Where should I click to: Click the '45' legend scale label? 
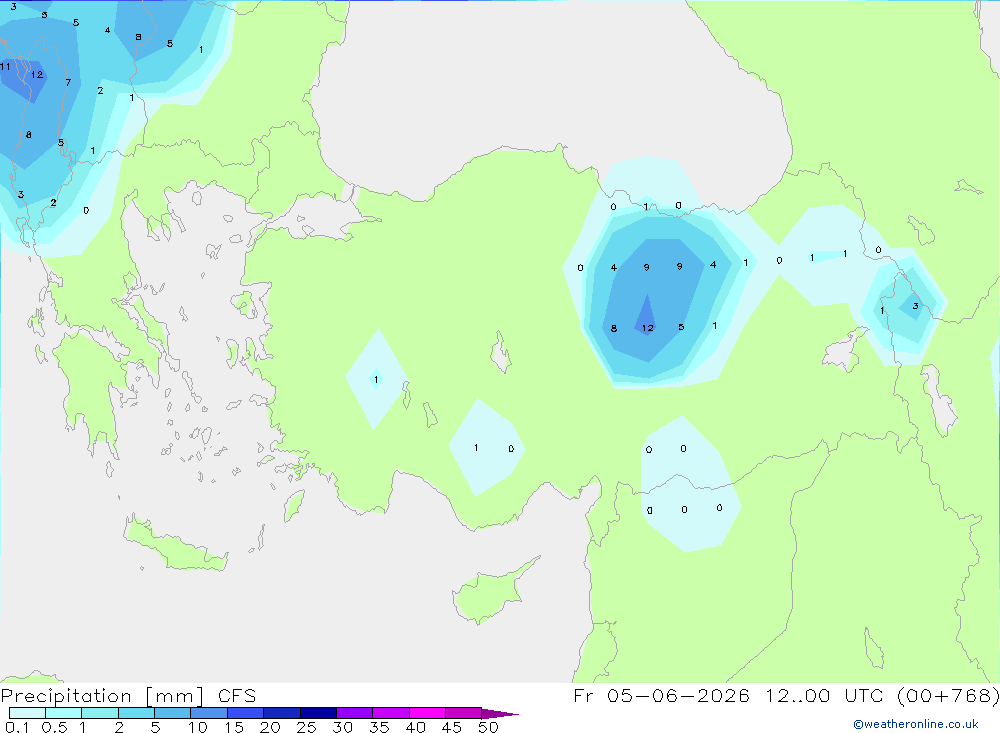pyautogui.click(x=452, y=727)
